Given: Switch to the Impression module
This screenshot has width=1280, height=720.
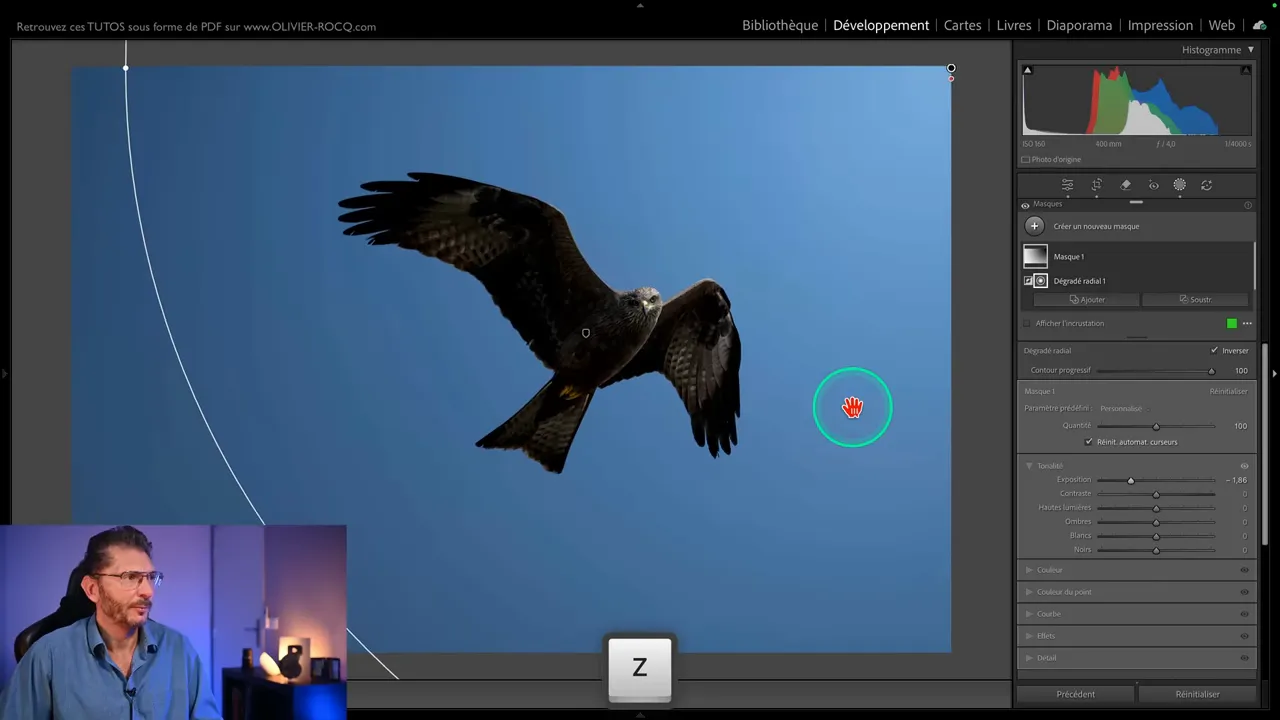Looking at the screenshot, I should (1159, 25).
